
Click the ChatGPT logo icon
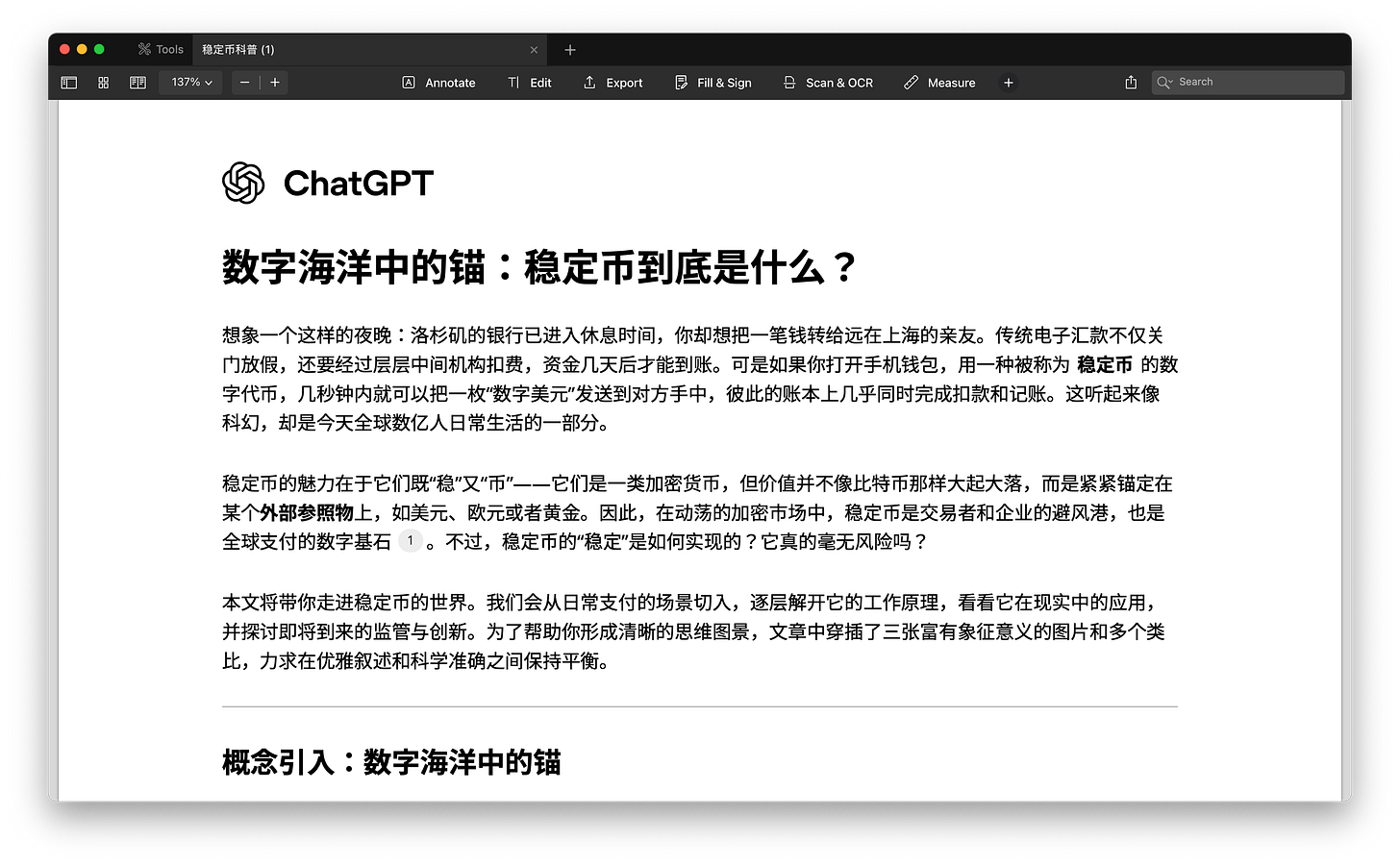pyautogui.click(x=243, y=183)
